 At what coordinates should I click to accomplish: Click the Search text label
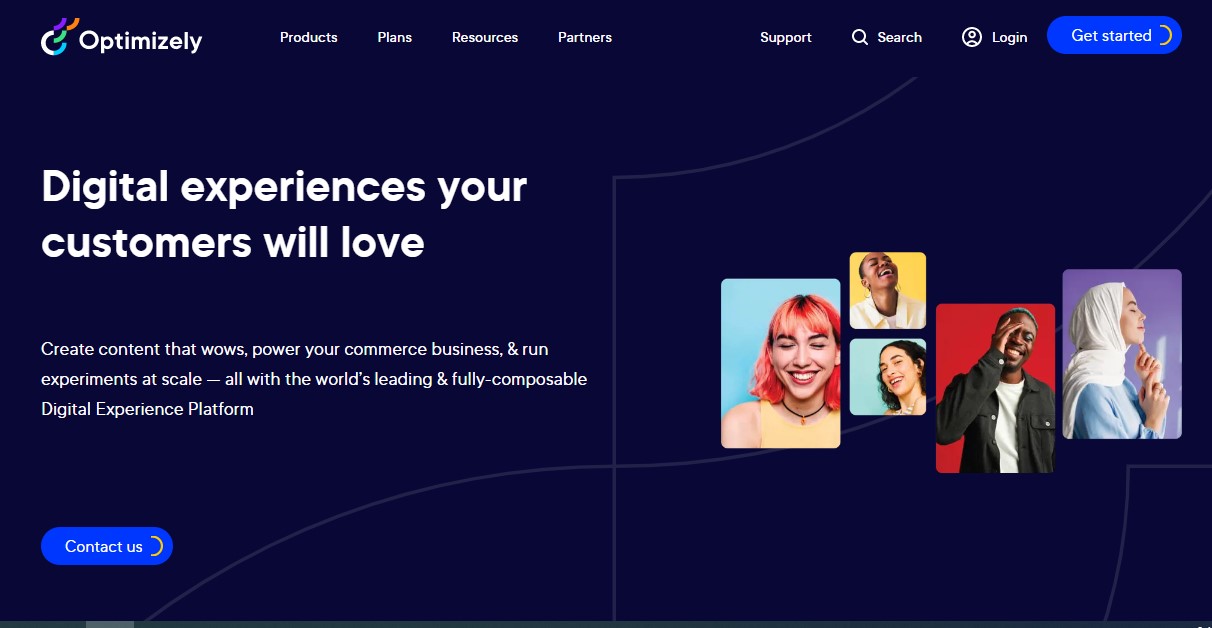click(900, 37)
